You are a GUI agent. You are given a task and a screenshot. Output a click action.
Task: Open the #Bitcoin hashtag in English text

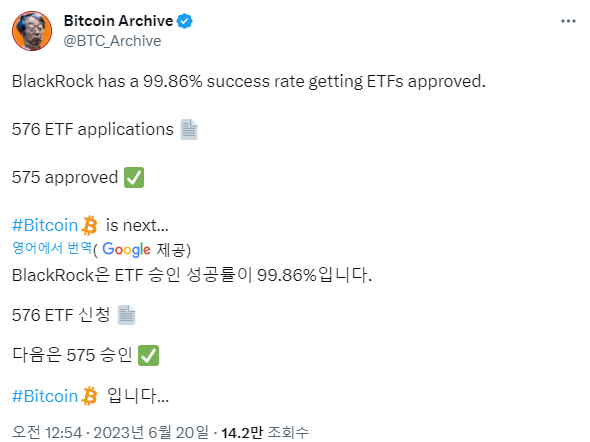pos(45,225)
